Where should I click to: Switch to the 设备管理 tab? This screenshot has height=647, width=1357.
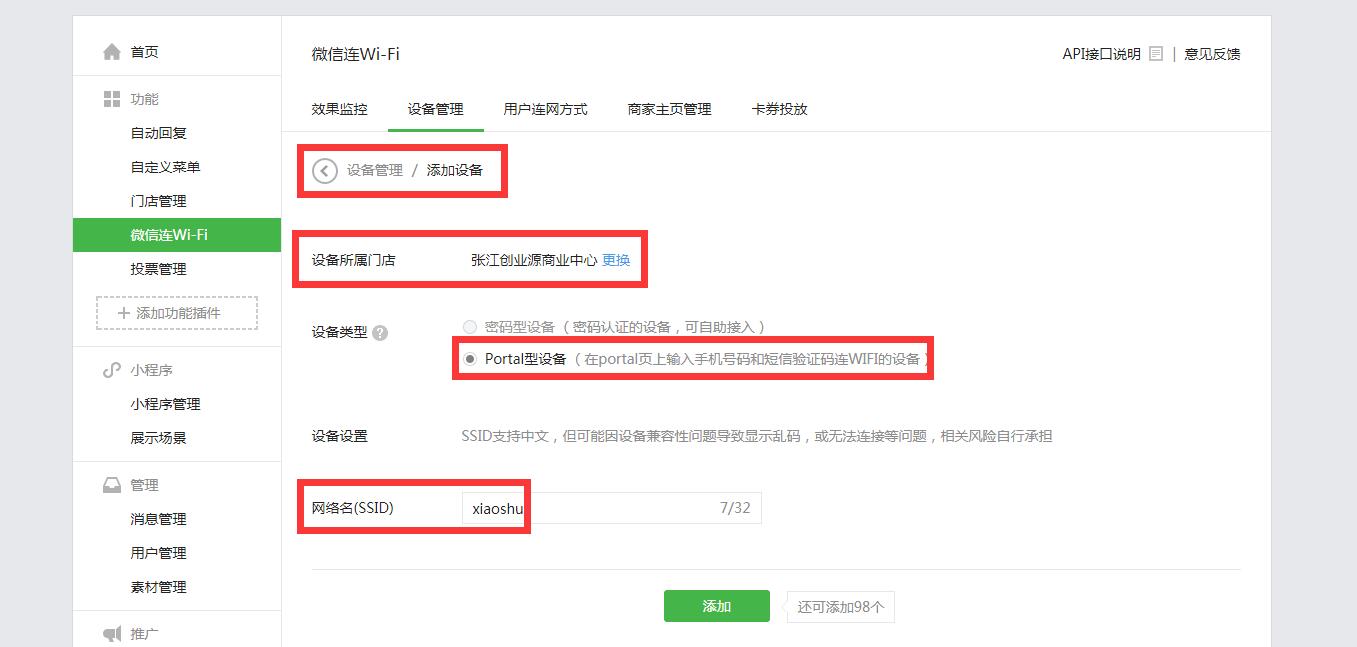[436, 109]
